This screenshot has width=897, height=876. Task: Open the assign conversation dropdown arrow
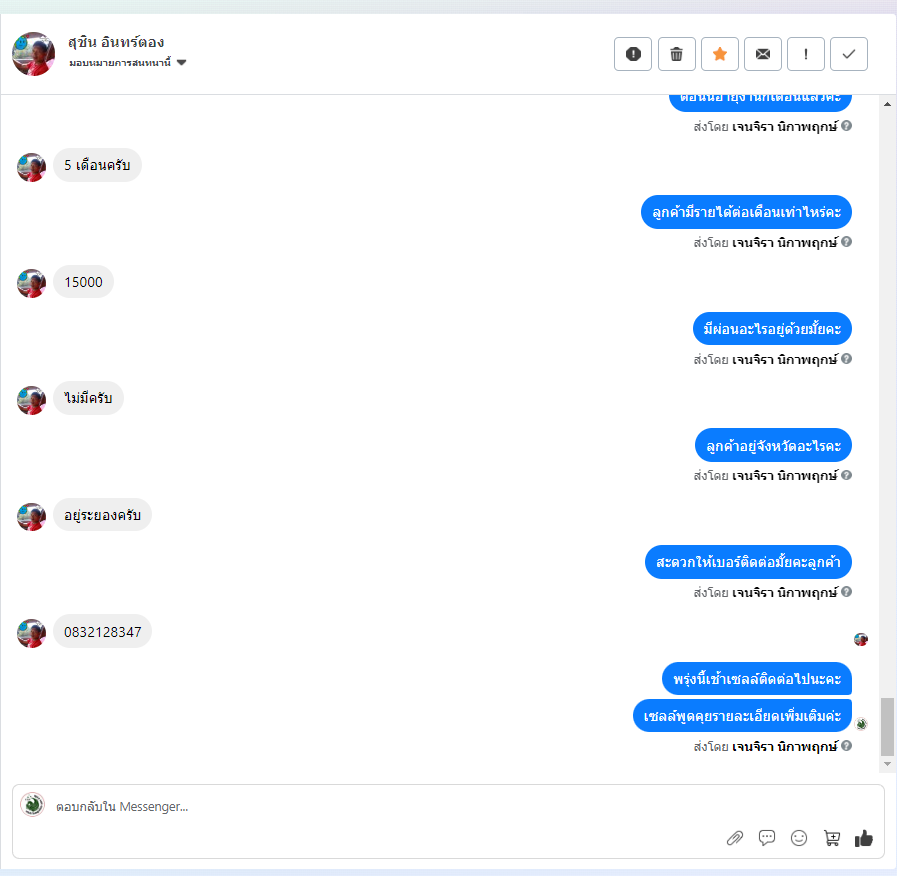[181, 62]
